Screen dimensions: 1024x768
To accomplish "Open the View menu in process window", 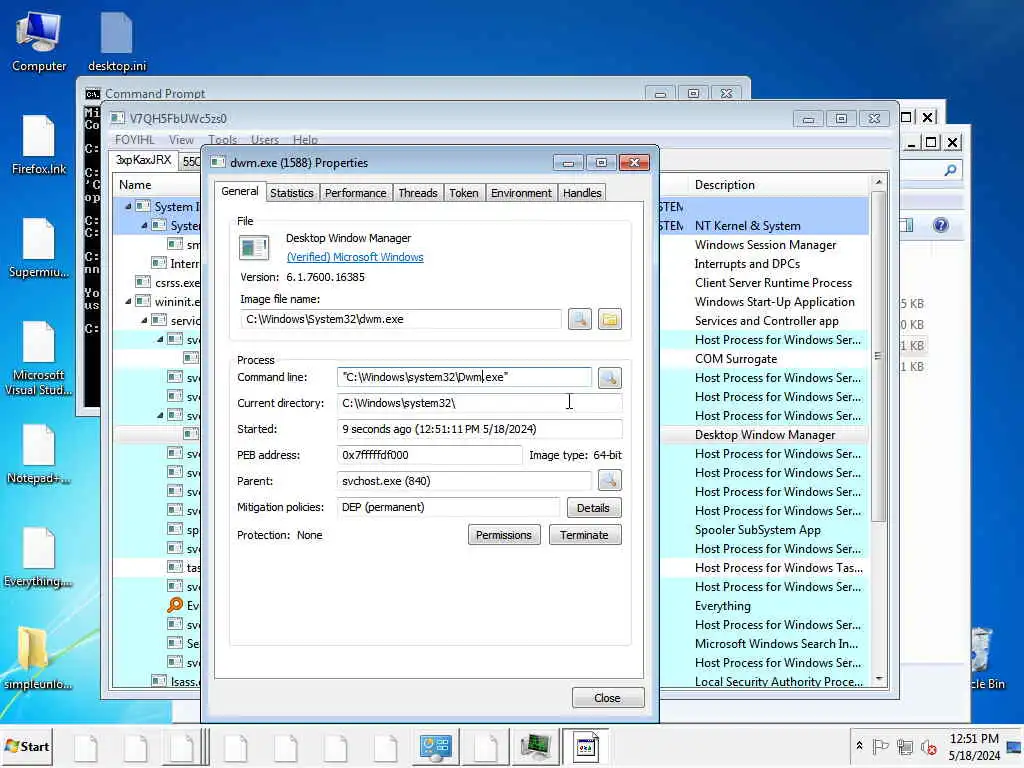I will [x=181, y=140].
